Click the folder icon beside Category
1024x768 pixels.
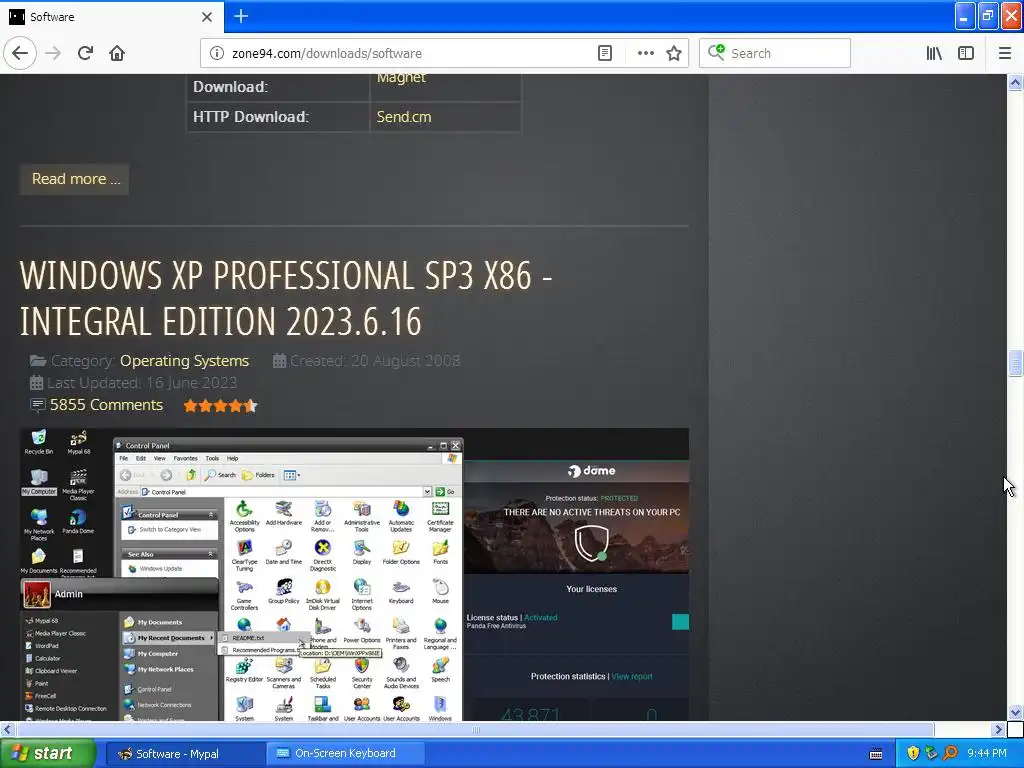click(38, 360)
